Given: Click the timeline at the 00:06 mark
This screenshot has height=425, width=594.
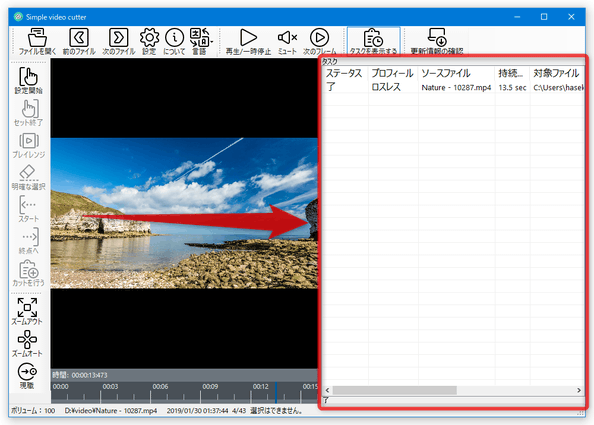Looking at the screenshot, I should point(160,392).
